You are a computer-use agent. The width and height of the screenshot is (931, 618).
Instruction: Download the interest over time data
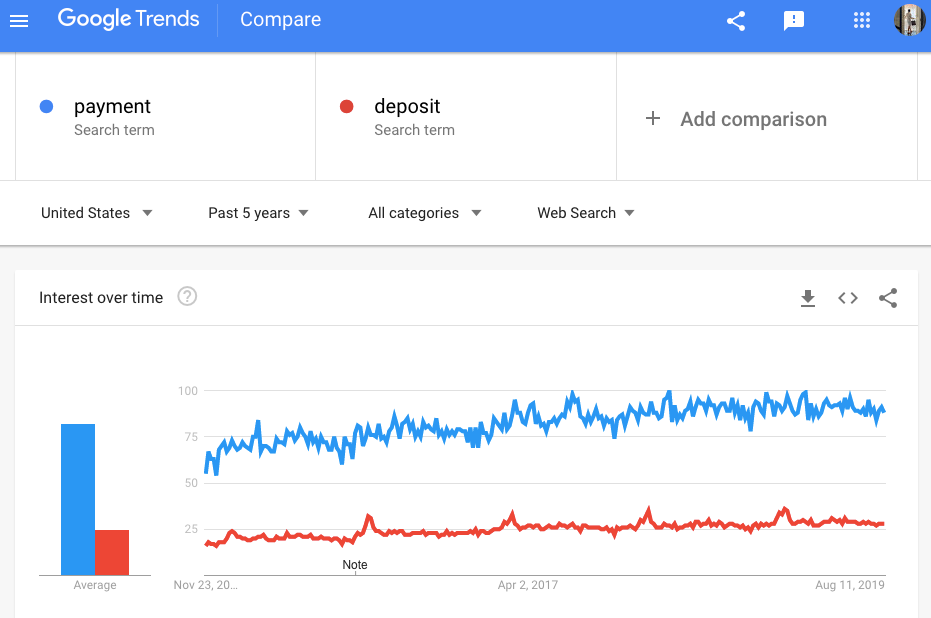click(x=808, y=298)
